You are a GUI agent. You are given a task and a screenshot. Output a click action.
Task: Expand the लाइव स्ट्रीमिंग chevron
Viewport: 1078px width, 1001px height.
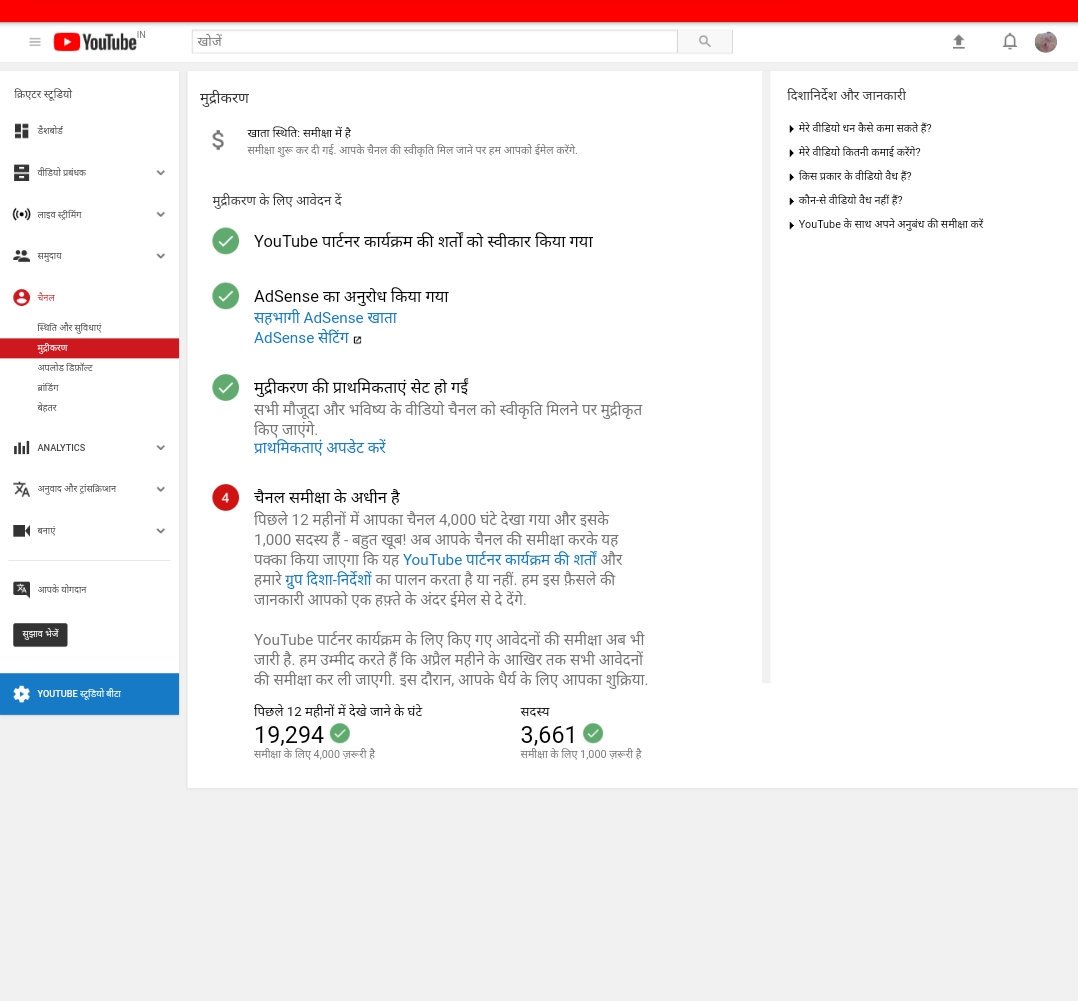(x=160, y=214)
